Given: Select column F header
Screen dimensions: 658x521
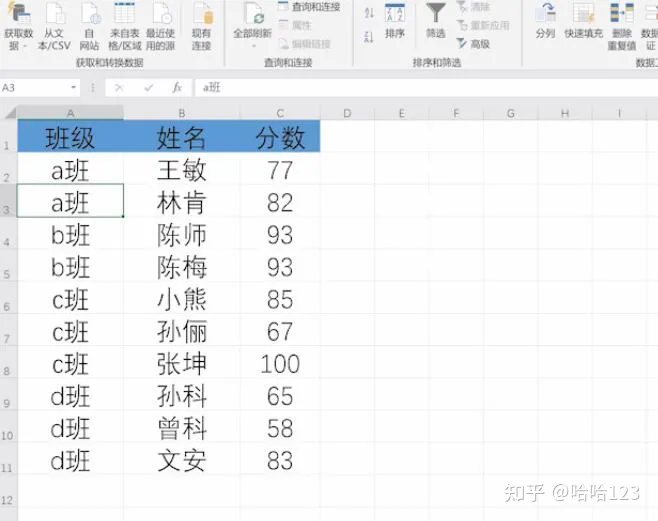Looking at the screenshot, I should click(x=456, y=113).
